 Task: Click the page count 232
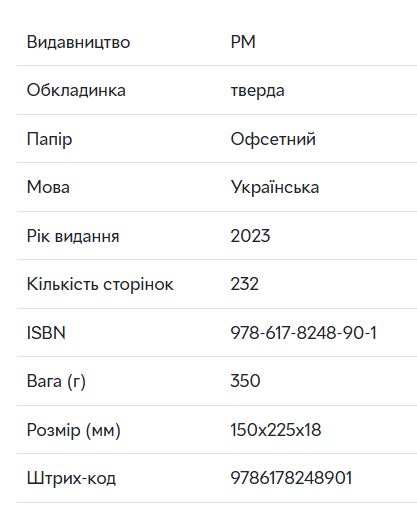pyautogui.click(x=245, y=284)
